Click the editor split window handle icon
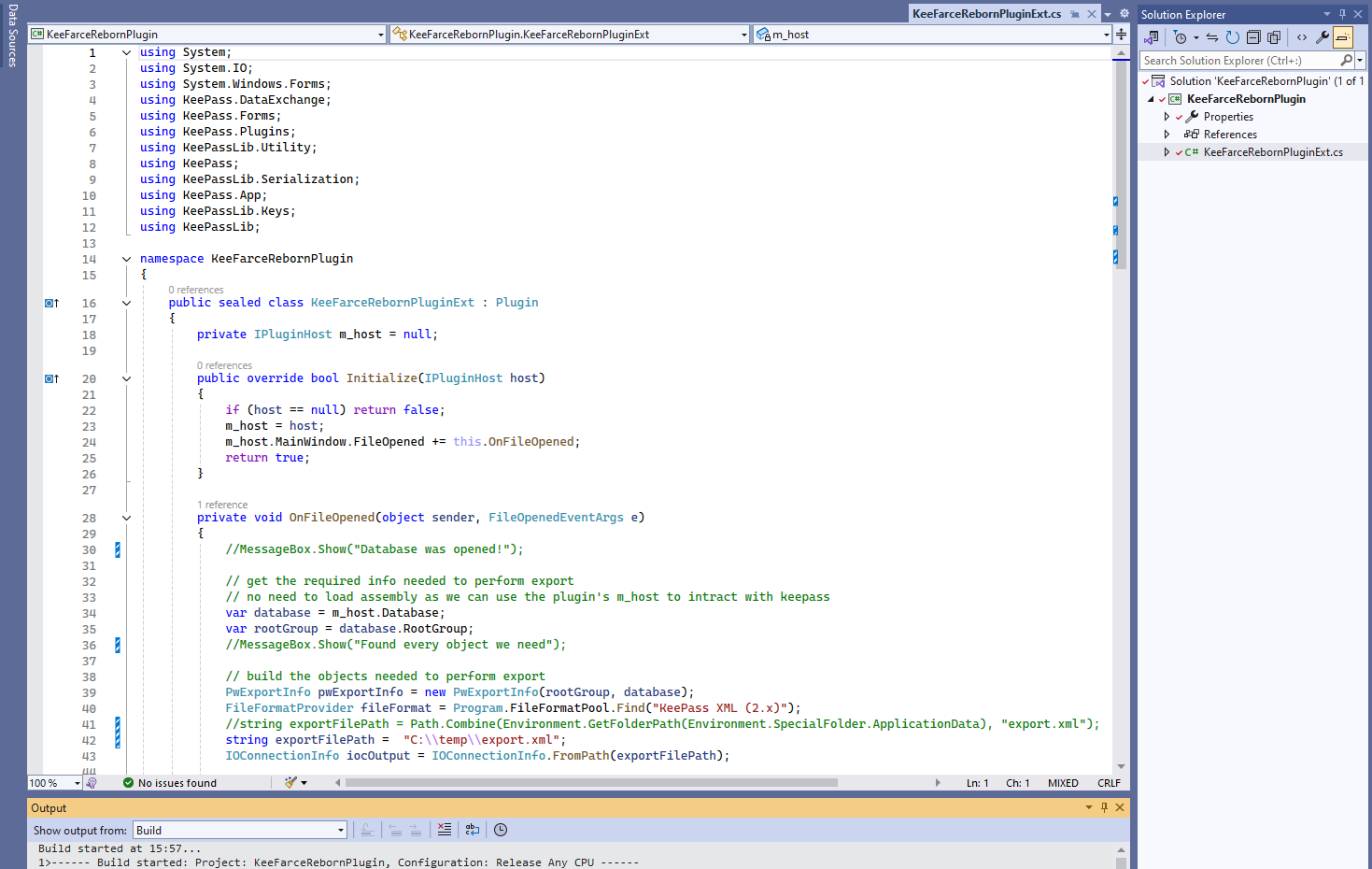 click(x=1121, y=35)
